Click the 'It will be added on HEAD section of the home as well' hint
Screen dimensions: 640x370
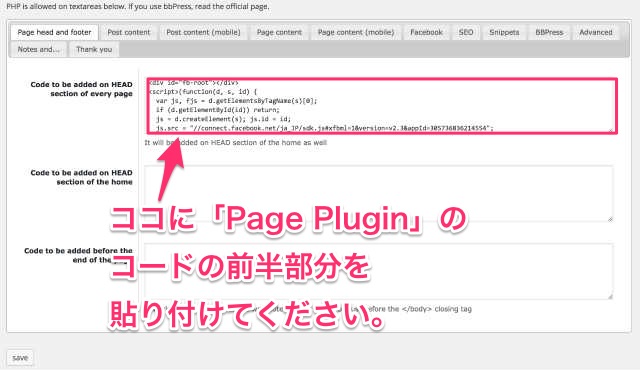[236, 143]
